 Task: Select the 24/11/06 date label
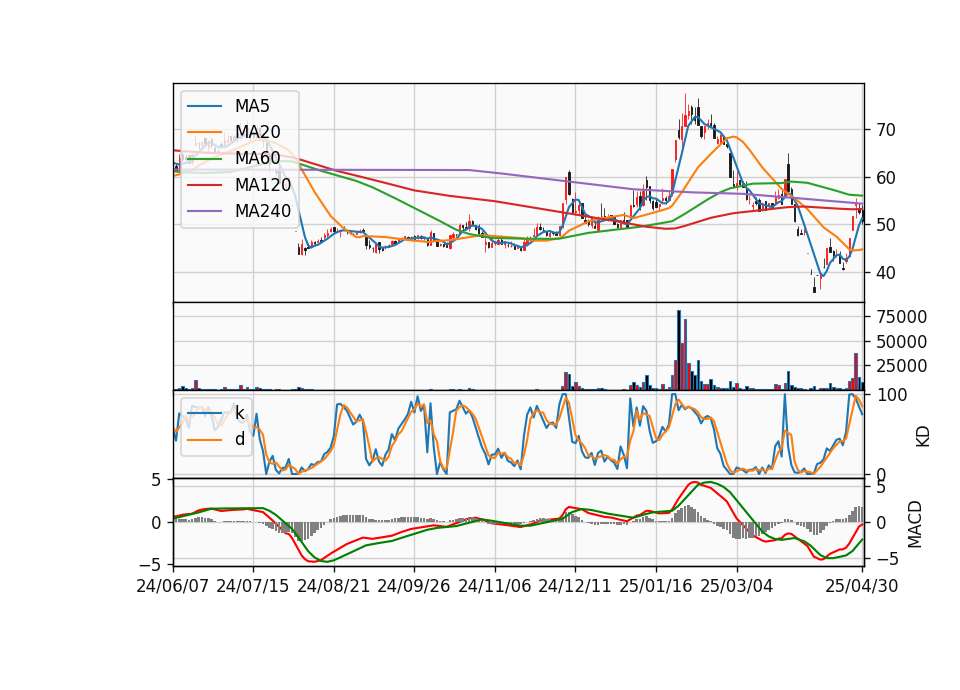click(x=495, y=586)
